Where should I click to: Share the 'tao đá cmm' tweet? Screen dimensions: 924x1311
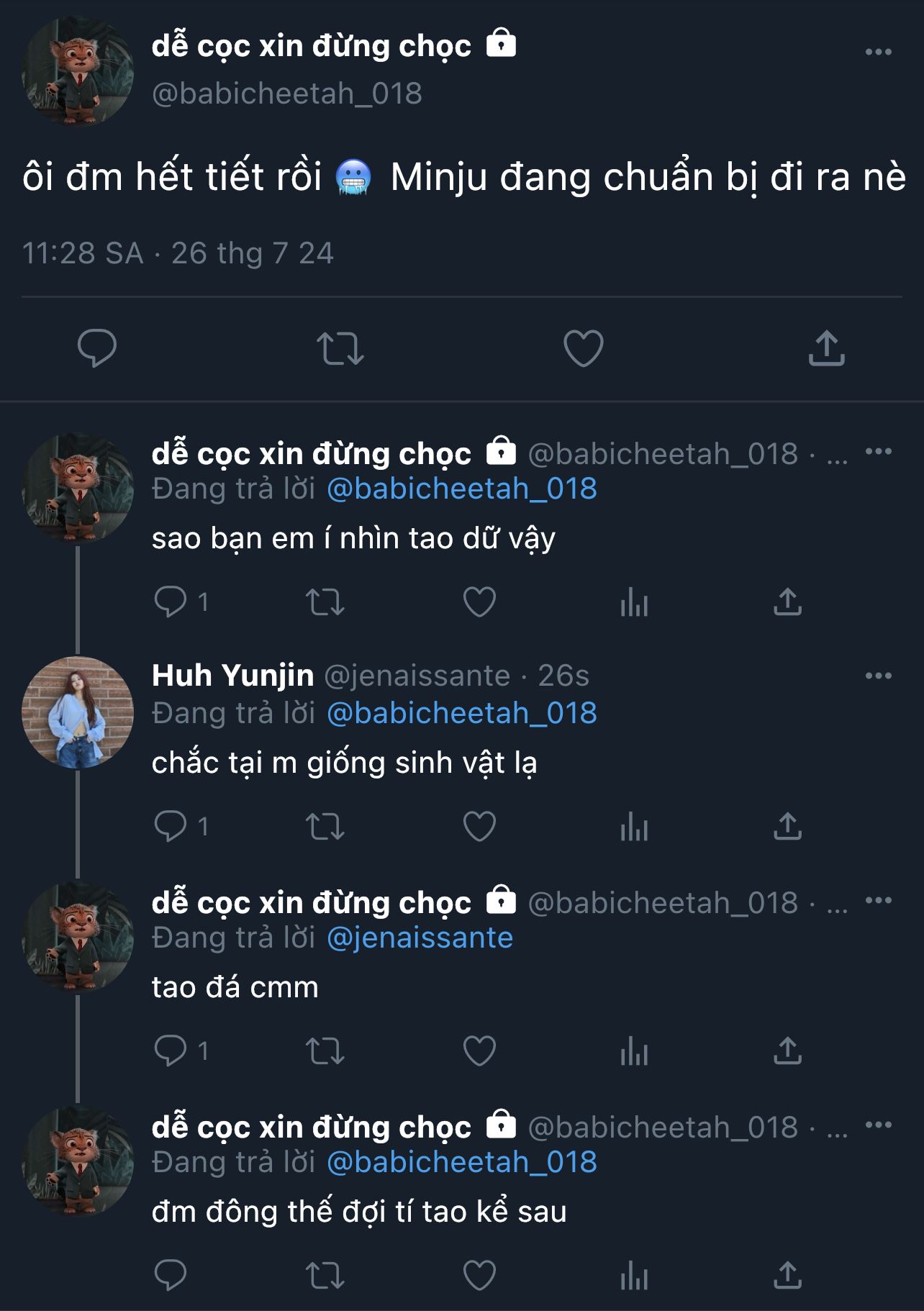point(787,1051)
